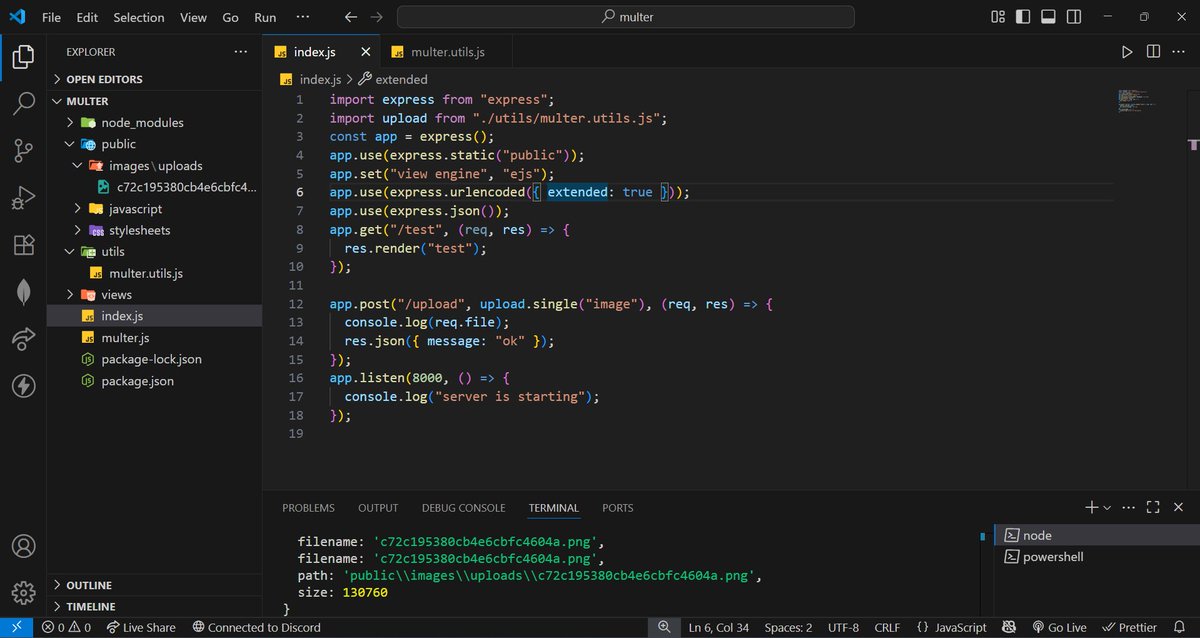The image size is (1200, 638).
Task: Click the multer command center search box
Action: [x=626, y=17]
